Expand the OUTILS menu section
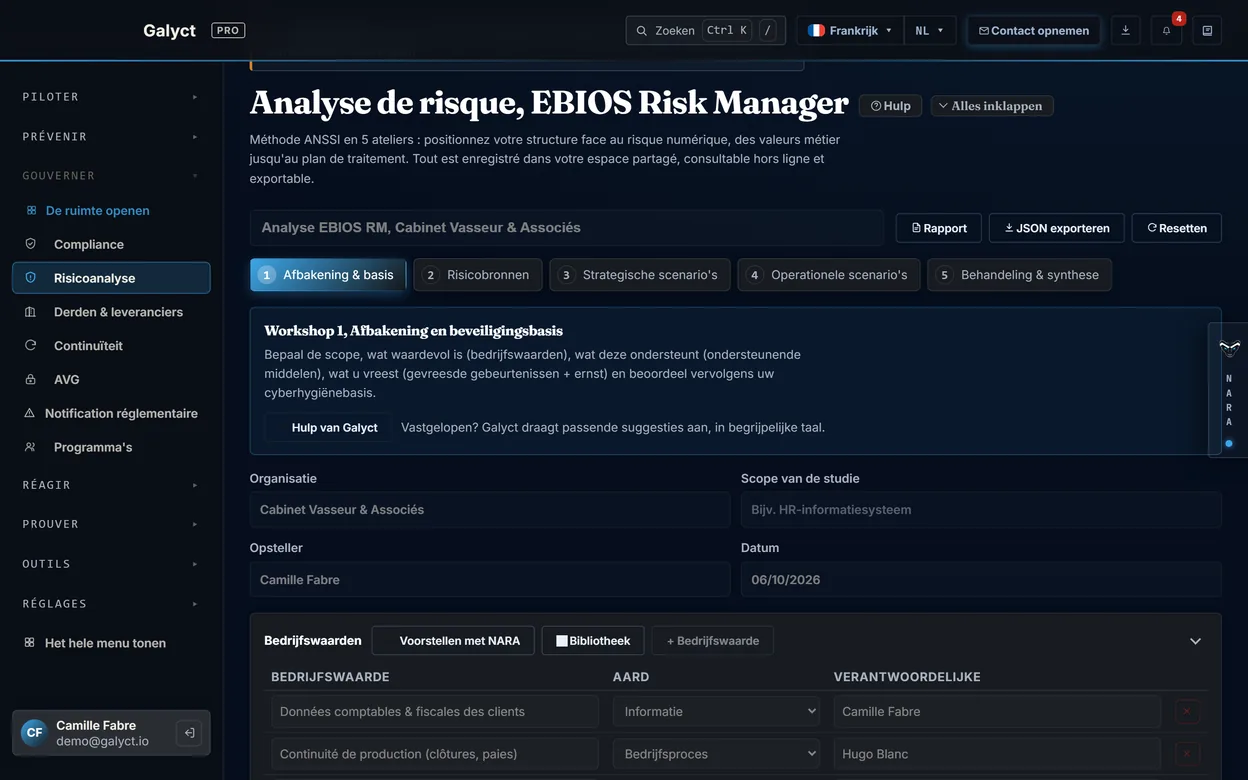Screen dimensions: 1248x780 point(110,564)
